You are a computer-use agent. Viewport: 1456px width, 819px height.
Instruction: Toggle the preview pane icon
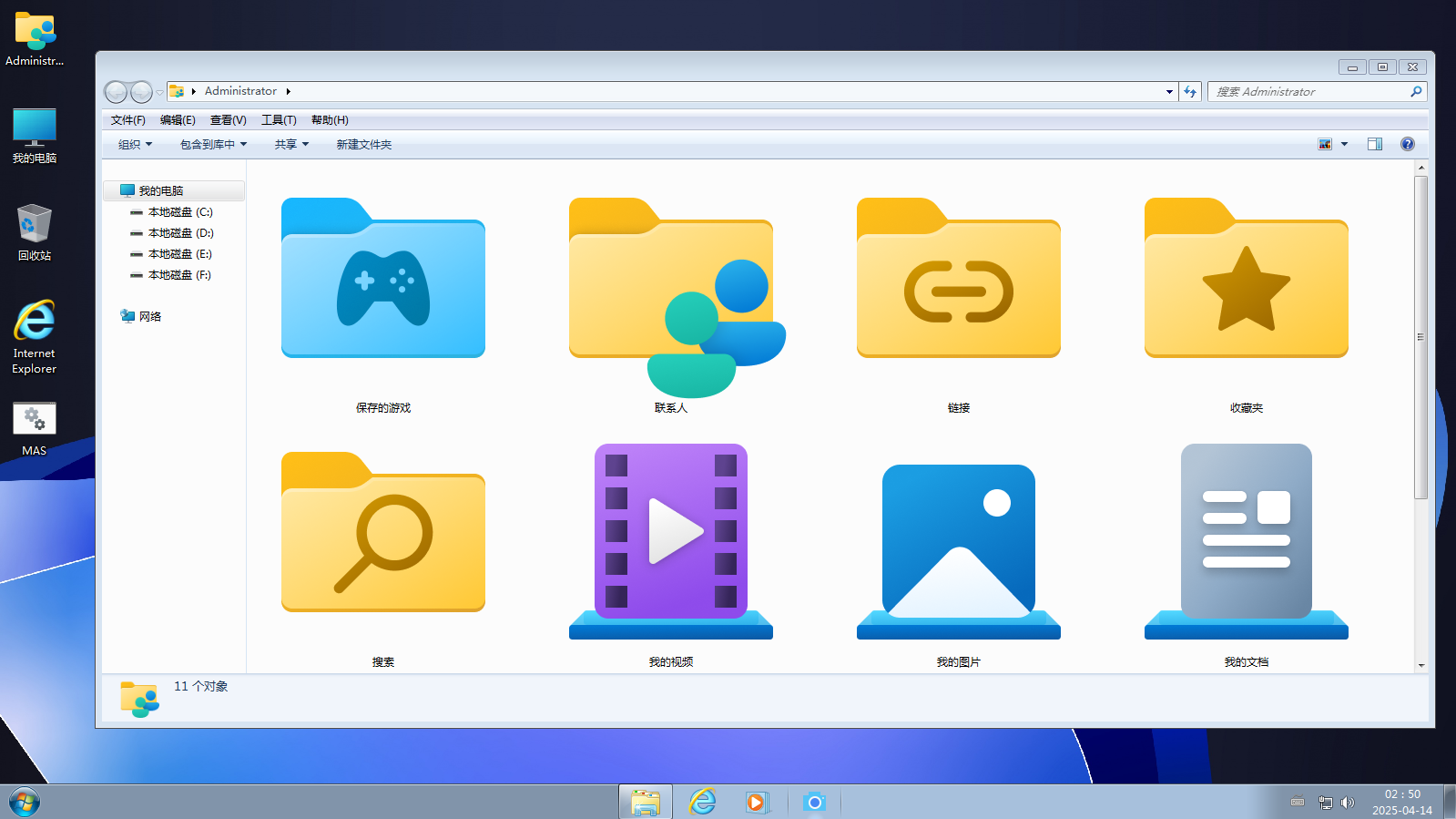click(1375, 144)
